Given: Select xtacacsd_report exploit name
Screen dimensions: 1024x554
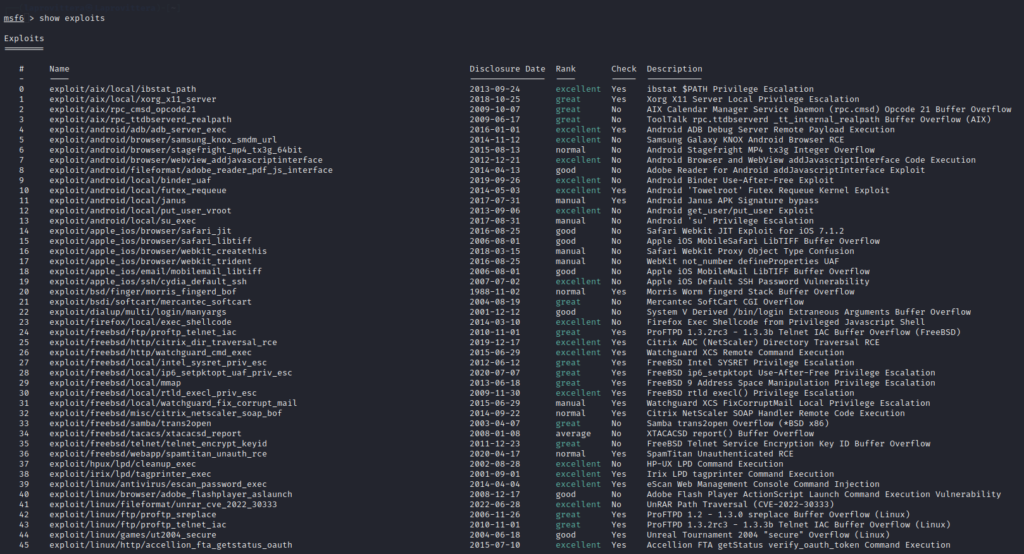Looking at the screenshot, I should coord(145,433).
